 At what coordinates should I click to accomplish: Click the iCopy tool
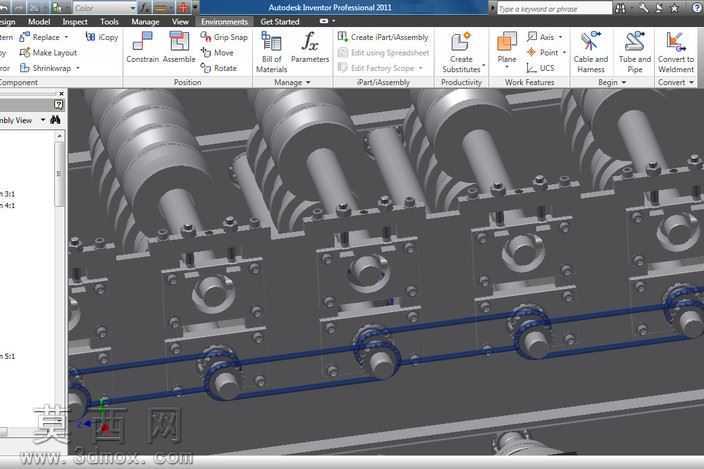(101, 37)
